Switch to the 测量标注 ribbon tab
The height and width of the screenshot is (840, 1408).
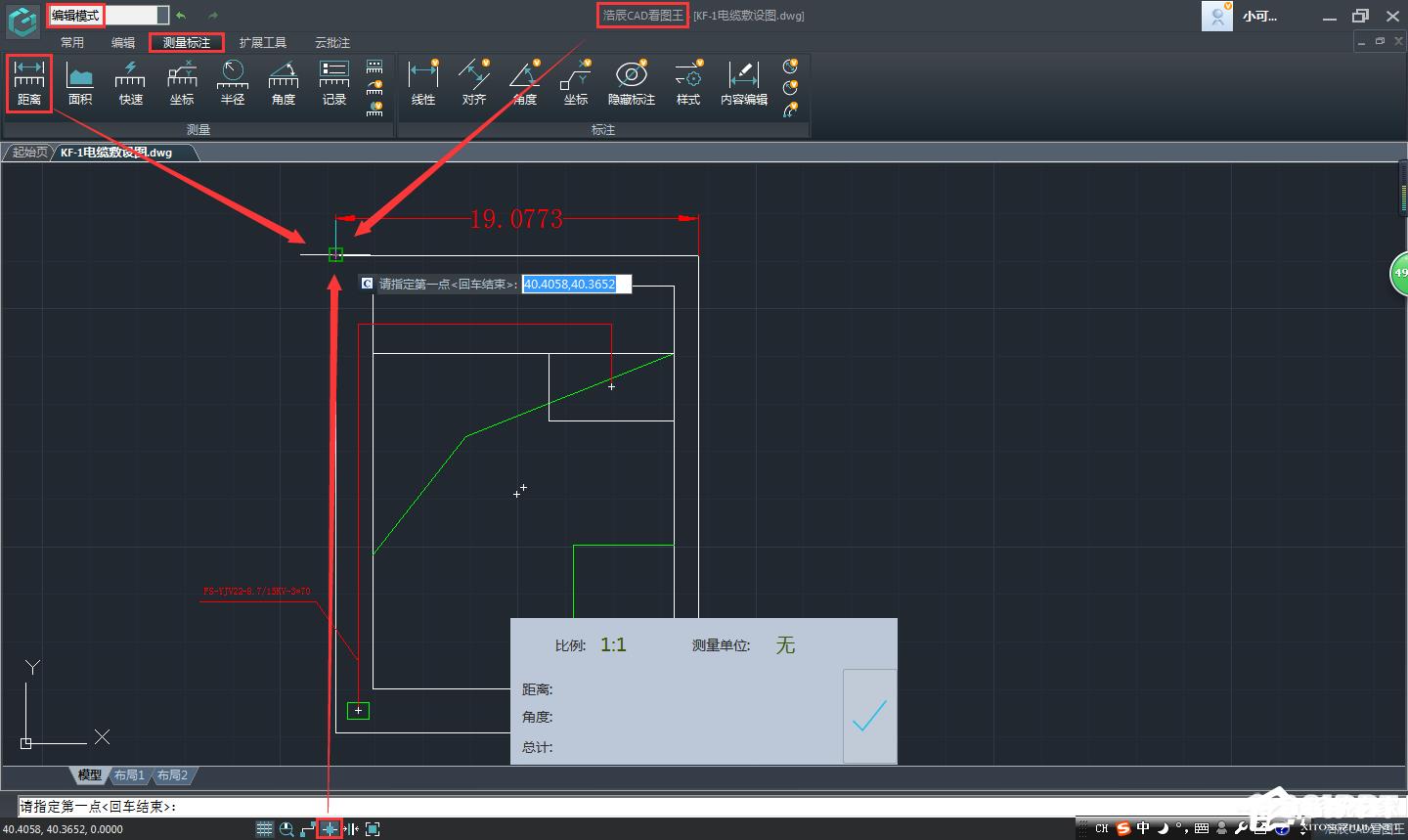[x=187, y=42]
